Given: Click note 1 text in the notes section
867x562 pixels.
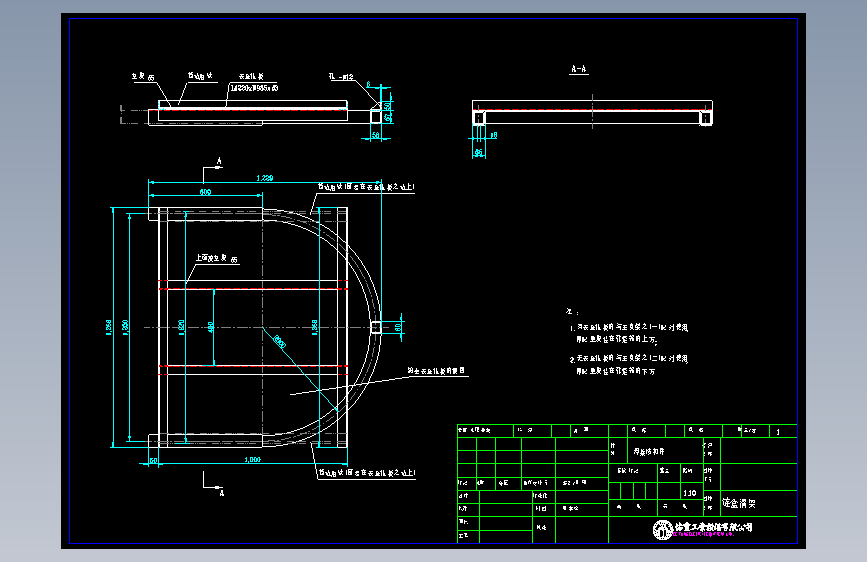Looking at the screenshot, I should coord(629,333).
